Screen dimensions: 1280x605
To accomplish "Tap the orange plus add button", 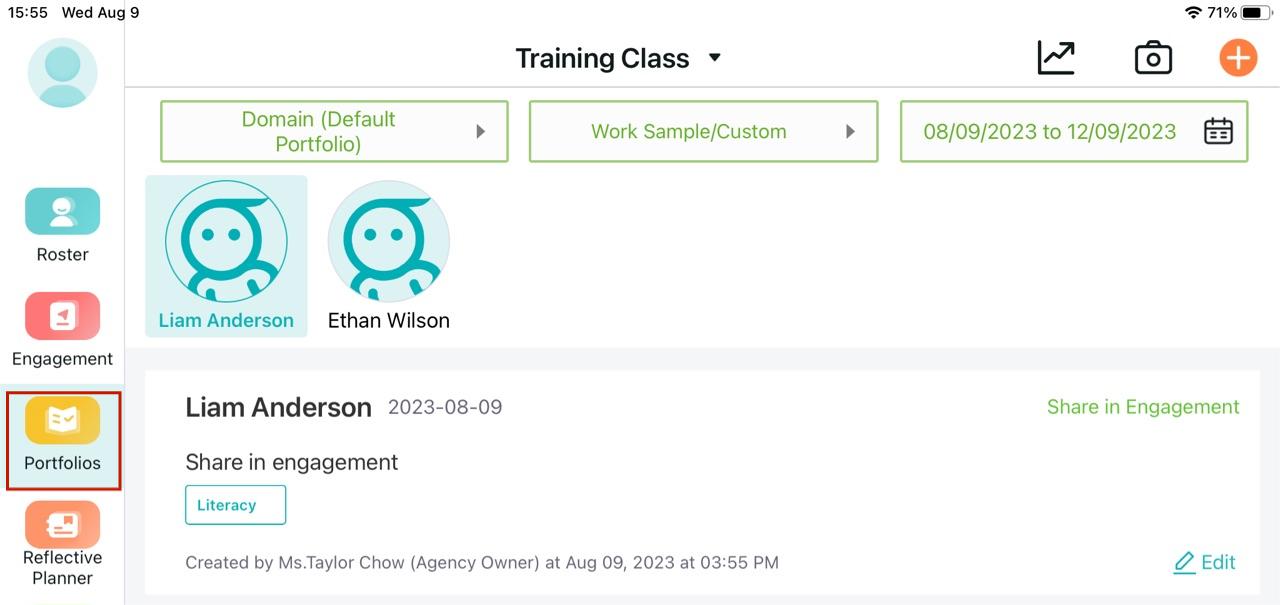I will [x=1238, y=58].
